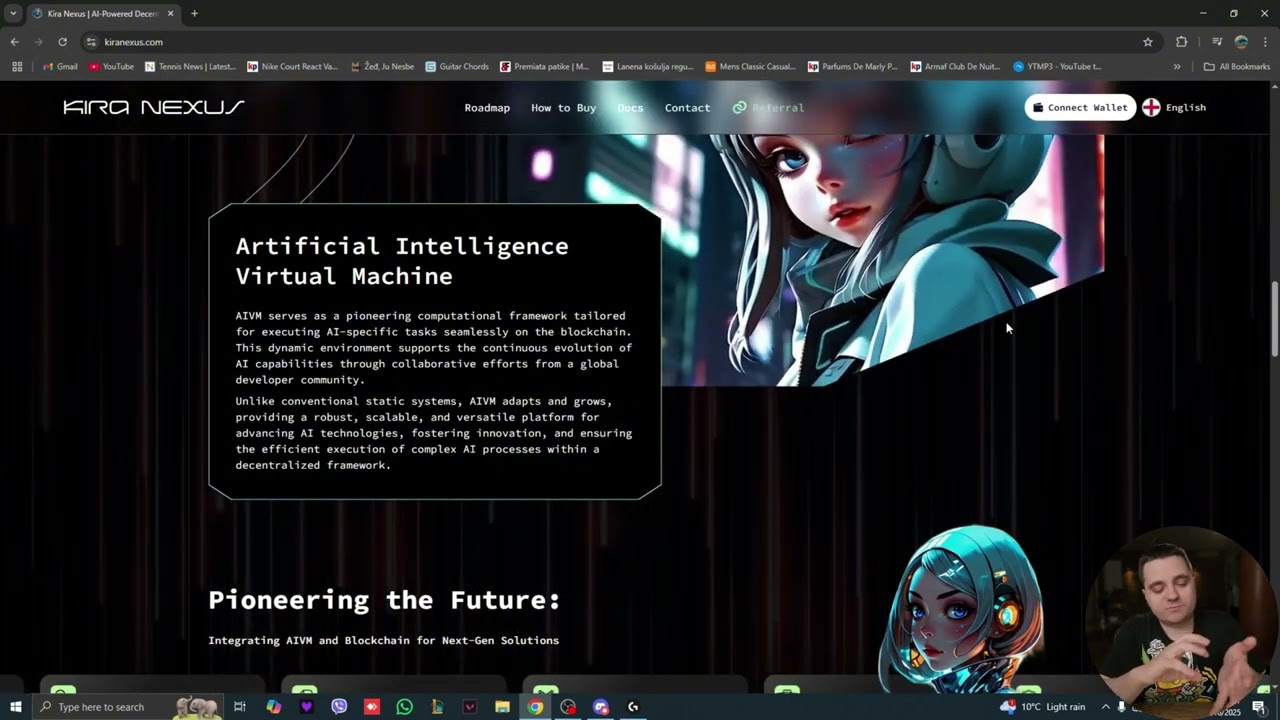Open the Žed, Ju Nesbe bookmark
This screenshot has height=720, width=1280.
382,66
